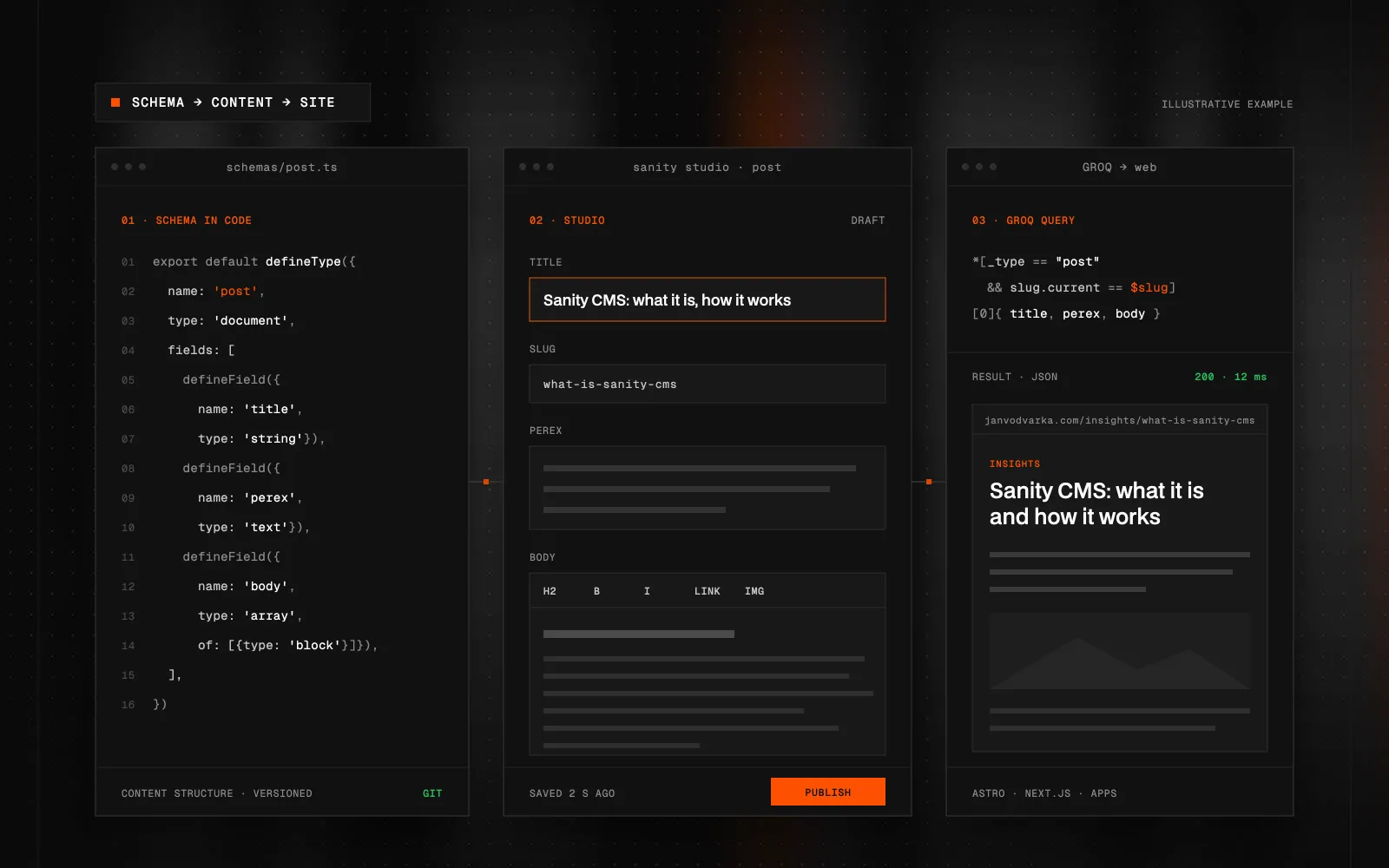Click the RESULT · JSON label

point(1015,377)
